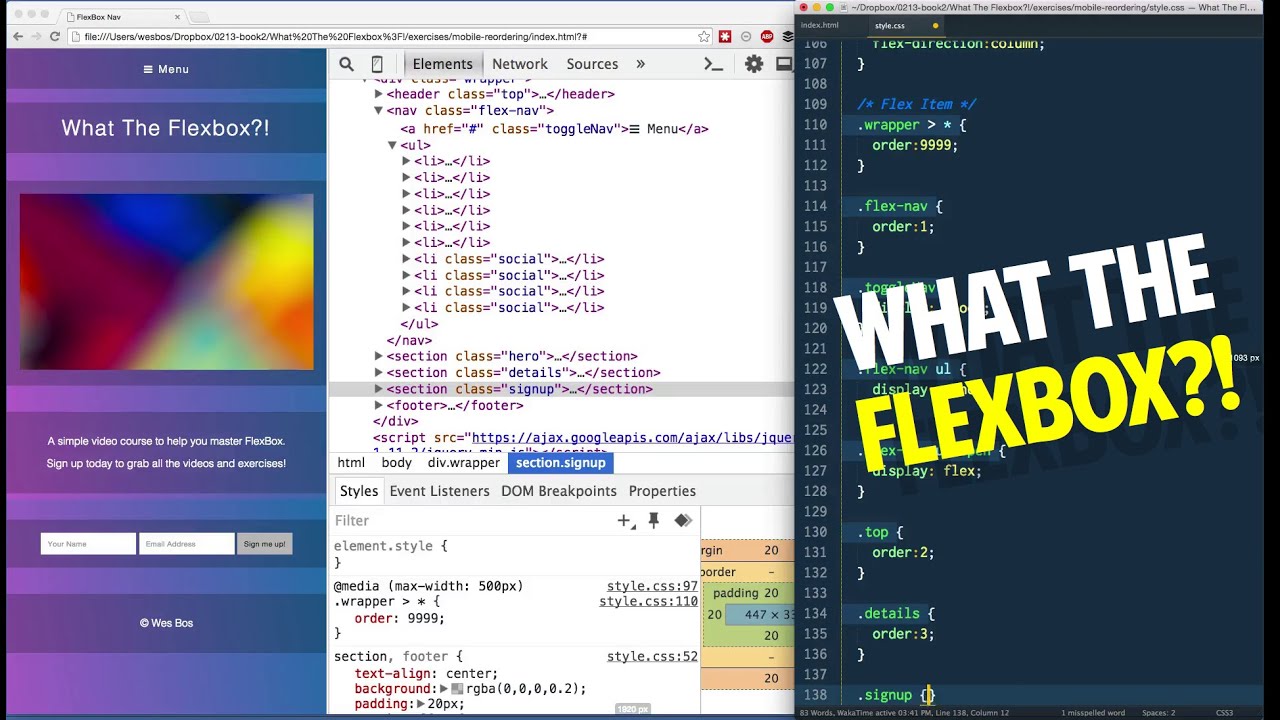Image resolution: width=1280 pixels, height=720 pixels.
Task: Click the a class="toggleNav" DOM row
Action: [554, 129]
